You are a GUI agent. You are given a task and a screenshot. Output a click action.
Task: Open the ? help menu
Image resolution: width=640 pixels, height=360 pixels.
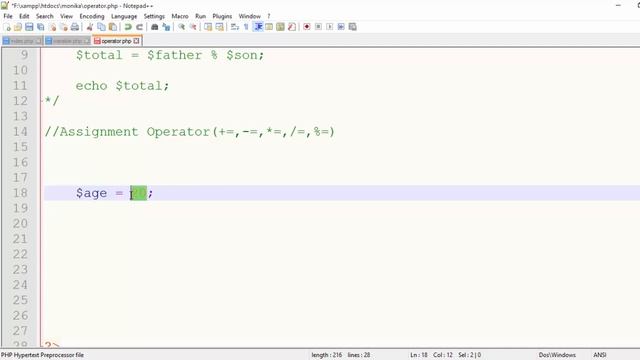(269, 16)
